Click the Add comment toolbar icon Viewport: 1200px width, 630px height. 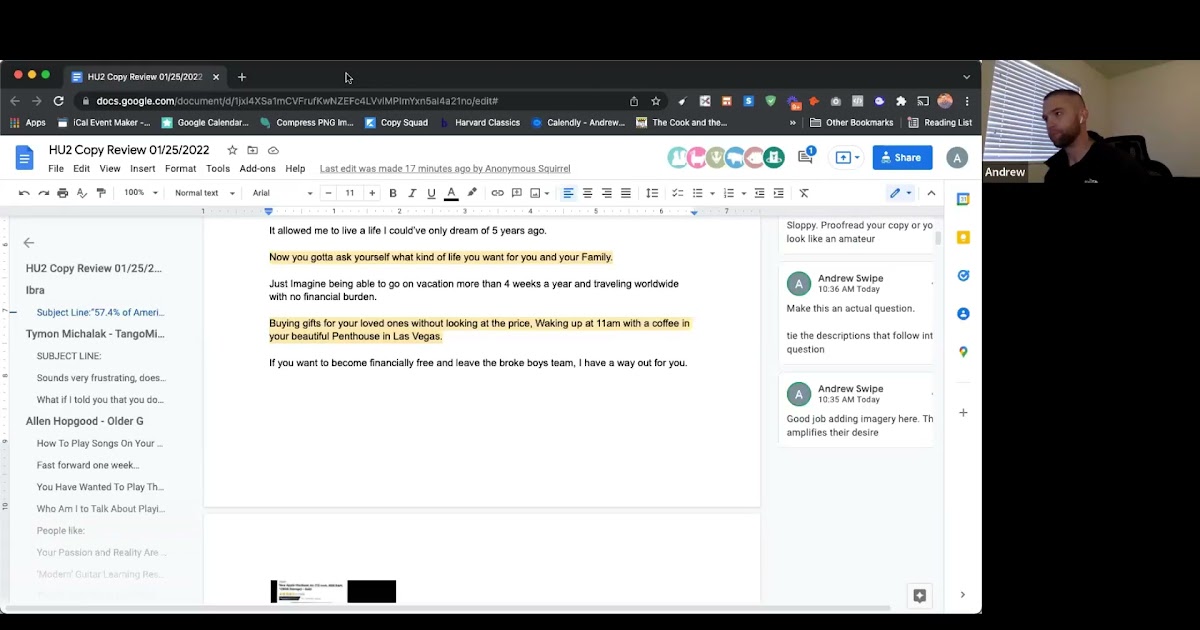point(516,193)
